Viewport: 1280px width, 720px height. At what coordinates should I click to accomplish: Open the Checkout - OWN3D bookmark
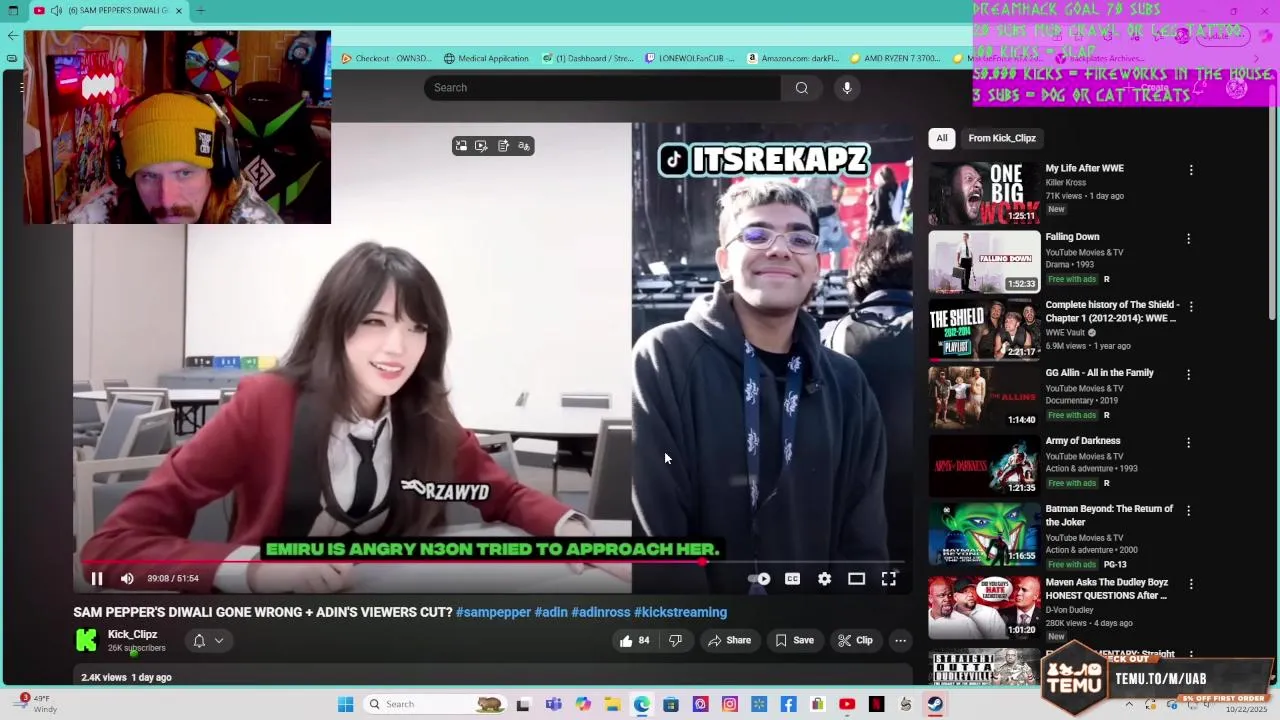point(386,58)
